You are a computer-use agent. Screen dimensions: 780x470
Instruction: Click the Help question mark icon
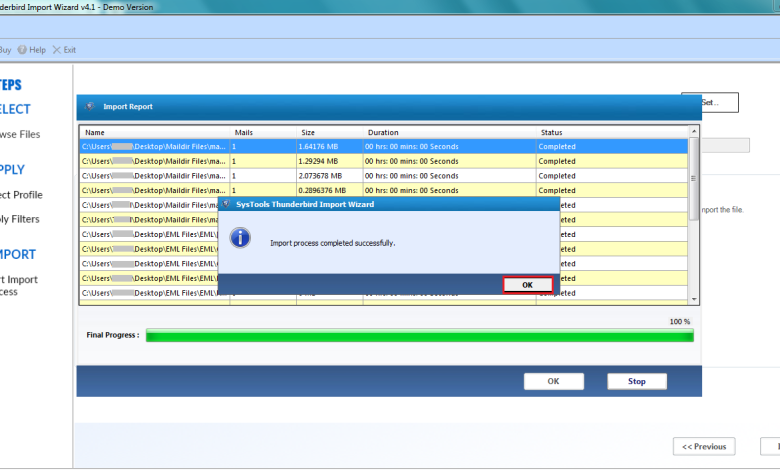pyautogui.click(x=22, y=50)
